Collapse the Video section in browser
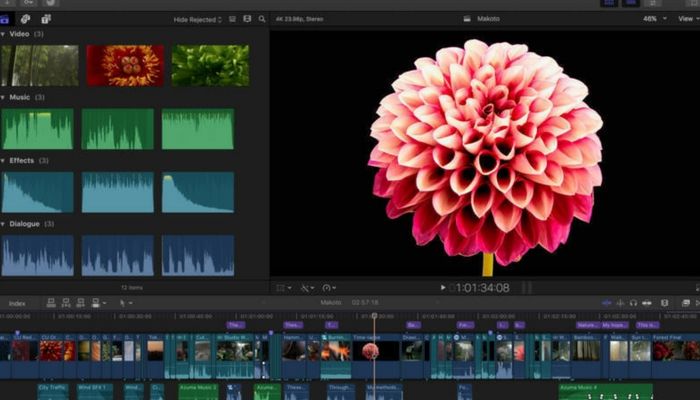The width and height of the screenshot is (700, 400). (4, 34)
